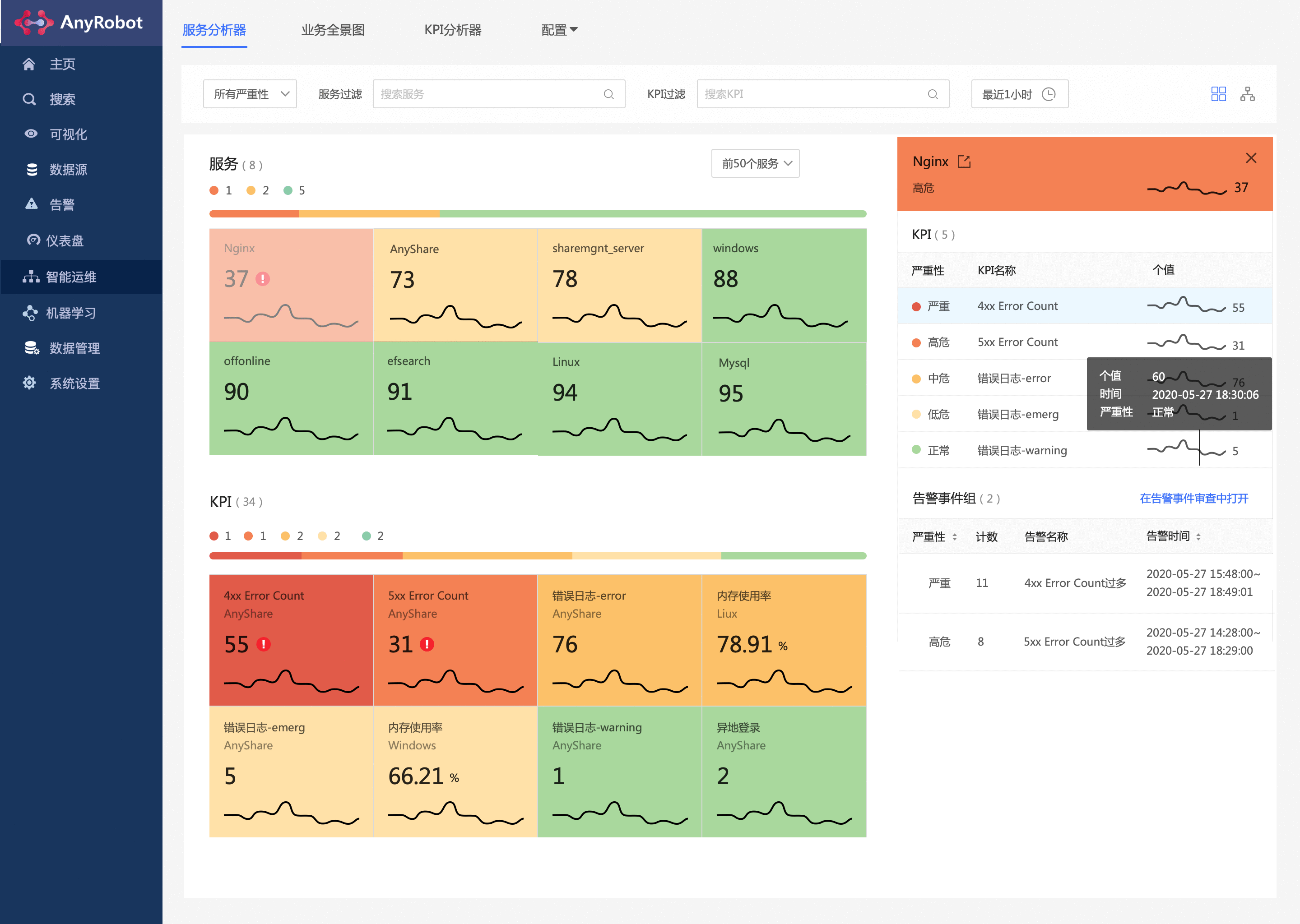The height and width of the screenshot is (924, 1300).
Task: Click alert icon on Nginx 37 card
Action: pyautogui.click(x=262, y=279)
